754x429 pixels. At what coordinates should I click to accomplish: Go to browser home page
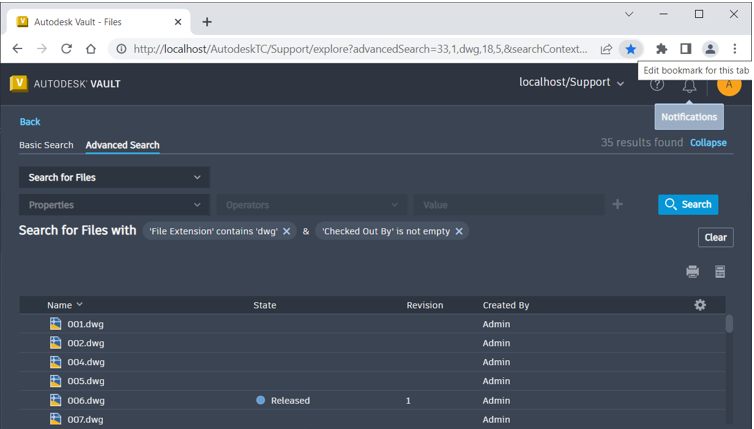tap(91, 49)
